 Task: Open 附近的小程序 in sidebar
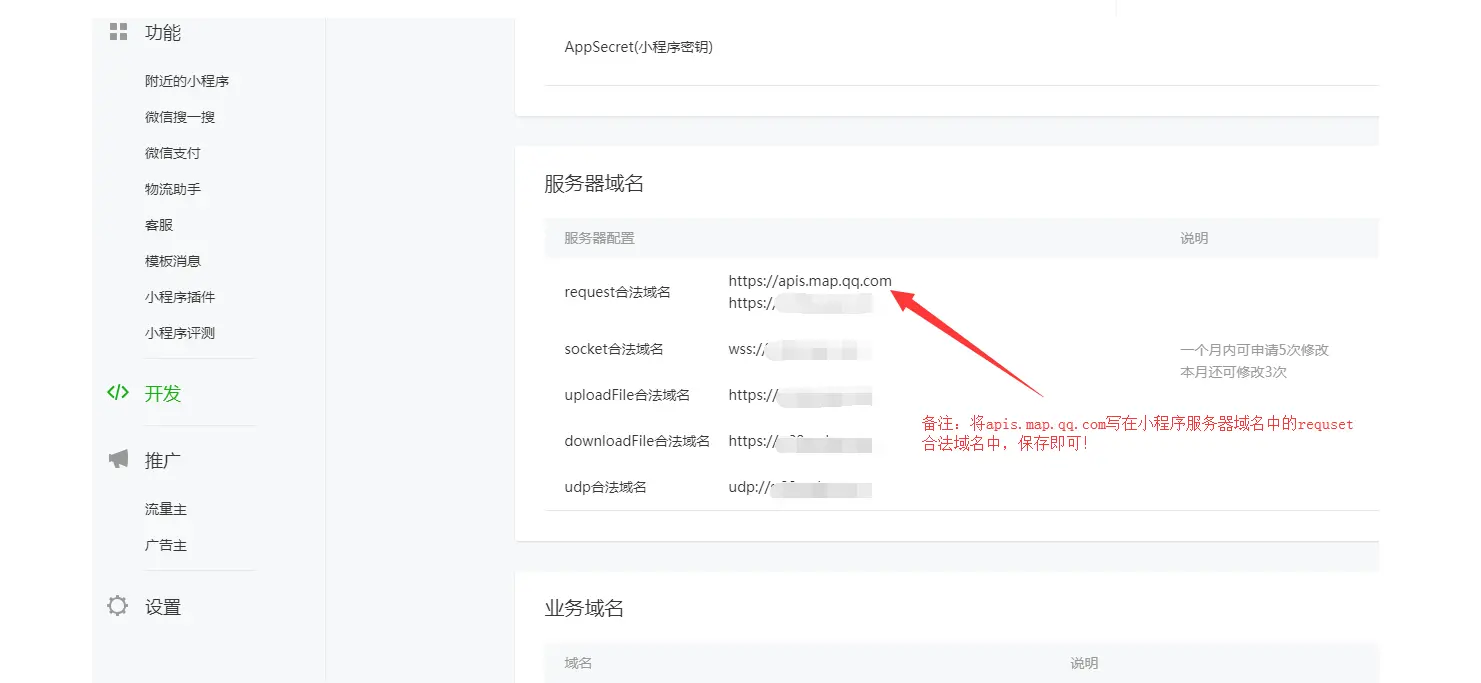[187, 81]
